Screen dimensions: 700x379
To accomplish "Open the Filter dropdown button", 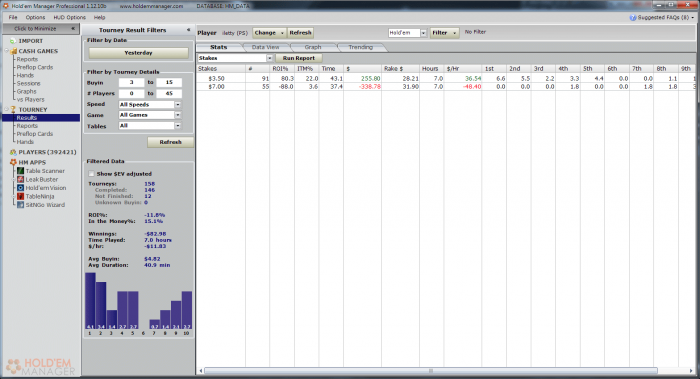I will (x=445, y=33).
